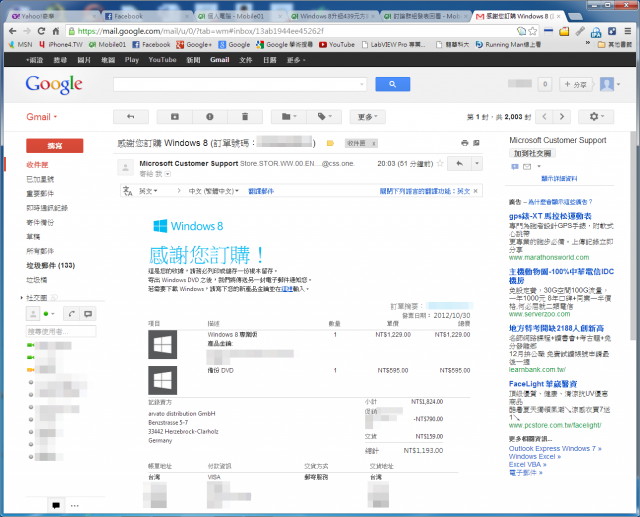Viewport: 640px width, 517px height.
Task: Delete the message with the trash icon
Action: point(245,117)
